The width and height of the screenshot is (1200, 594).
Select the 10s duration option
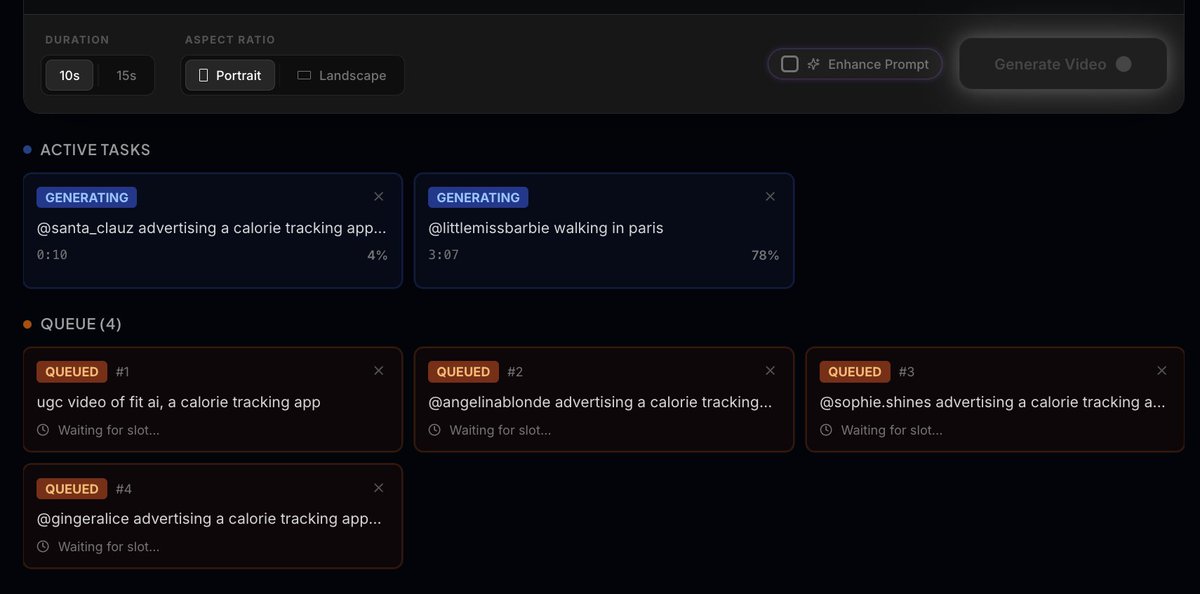click(x=70, y=75)
